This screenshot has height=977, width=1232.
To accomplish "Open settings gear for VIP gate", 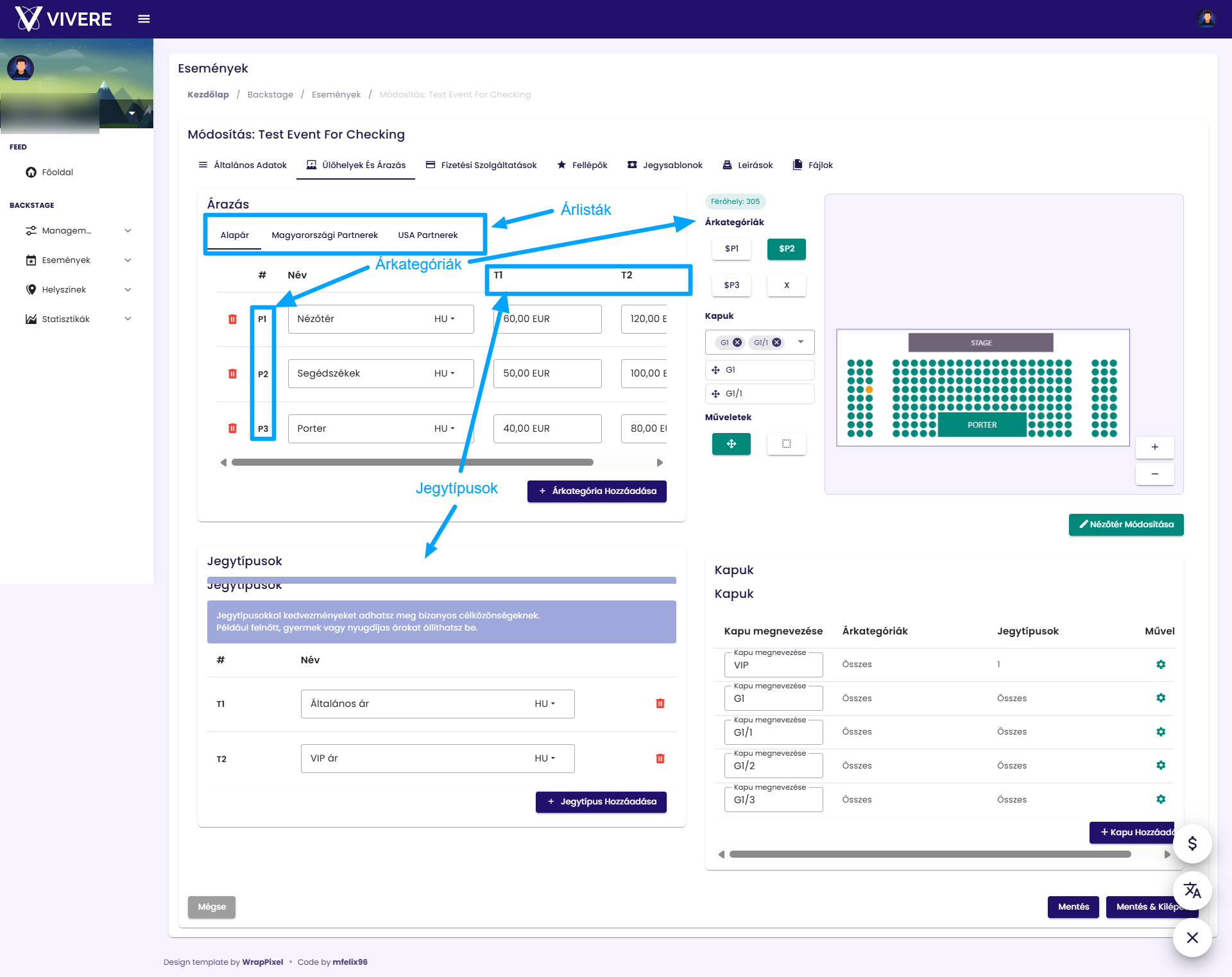I will pyautogui.click(x=1161, y=665).
